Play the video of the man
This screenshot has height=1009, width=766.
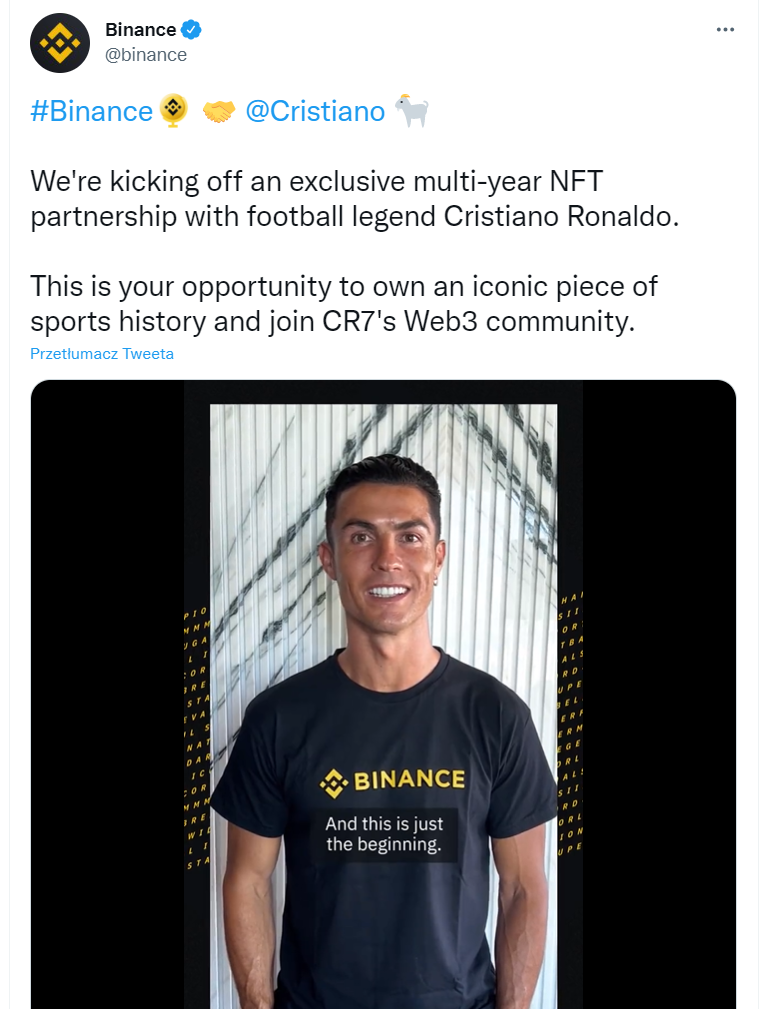click(x=383, y=600)
